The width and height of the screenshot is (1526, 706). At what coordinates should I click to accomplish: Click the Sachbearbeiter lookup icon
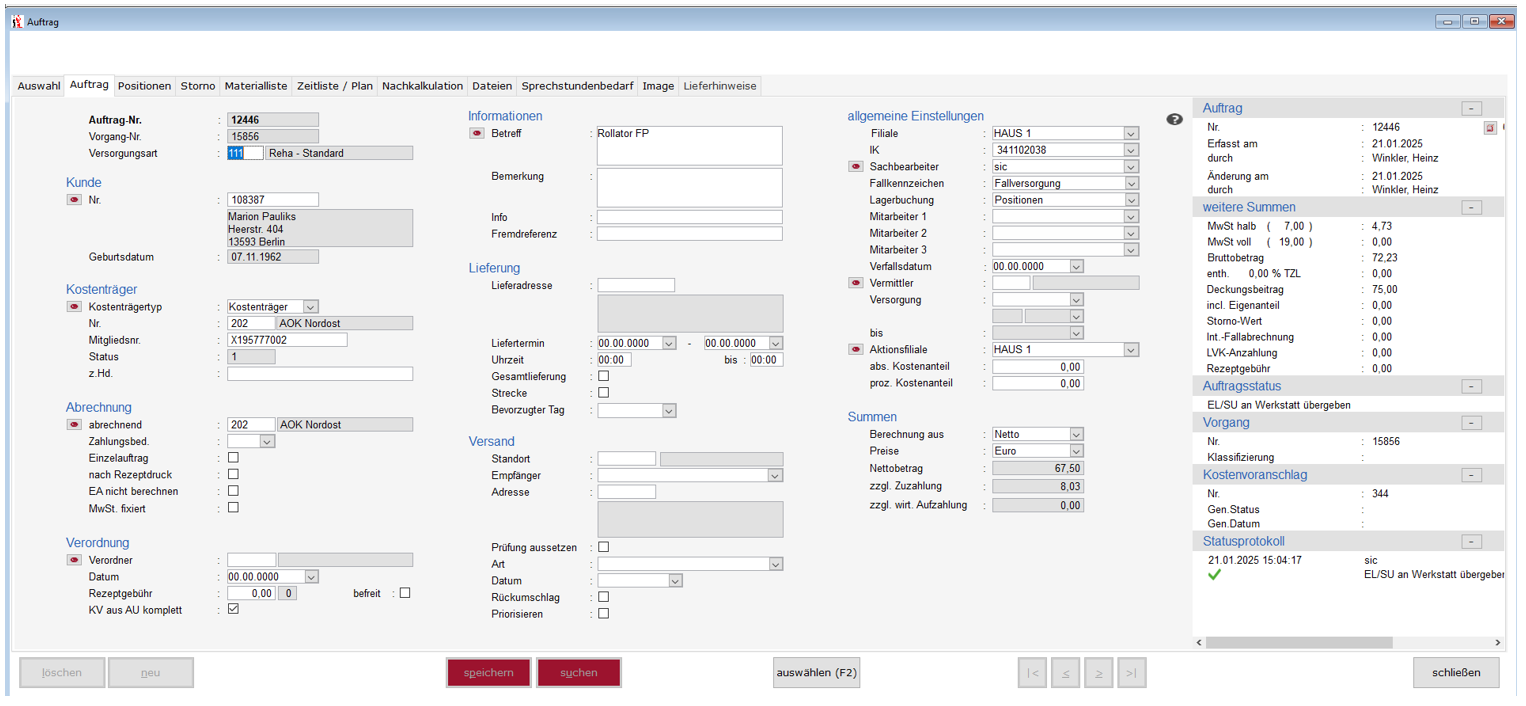[x=856, y=167]
